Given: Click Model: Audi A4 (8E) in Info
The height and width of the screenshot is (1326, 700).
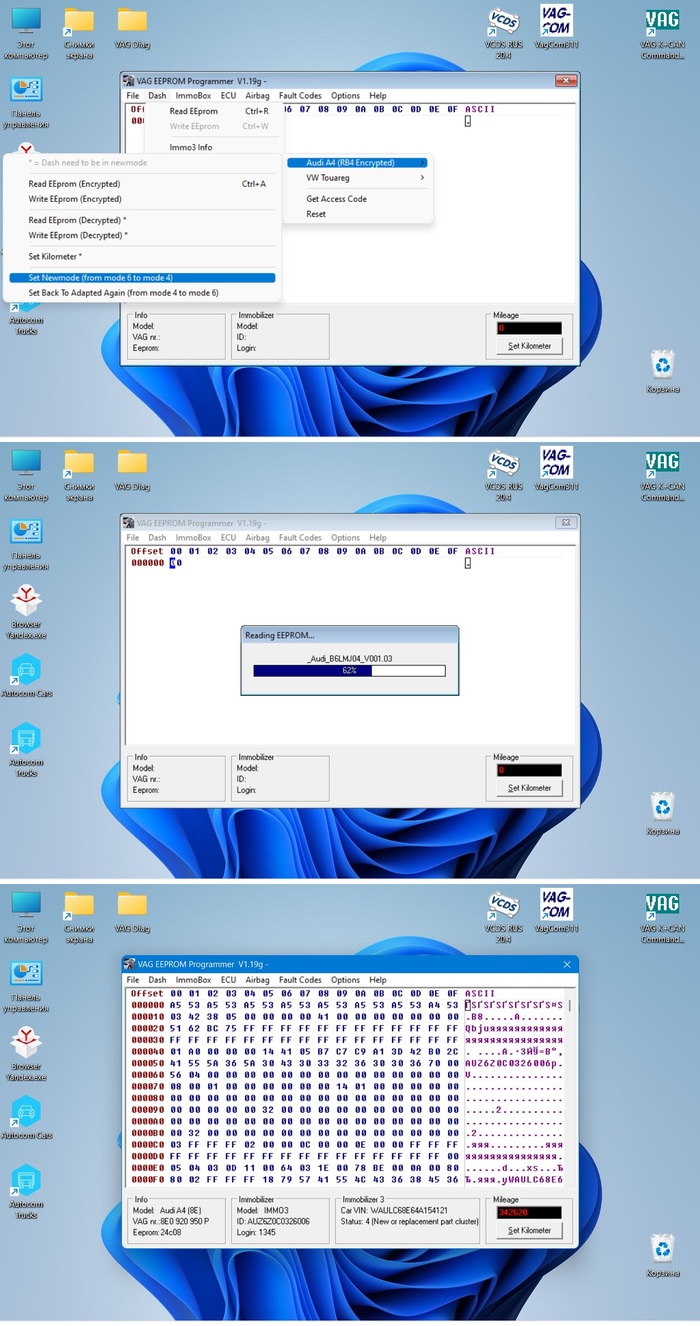Looking at the screenshot, I should pos(165,1210).
